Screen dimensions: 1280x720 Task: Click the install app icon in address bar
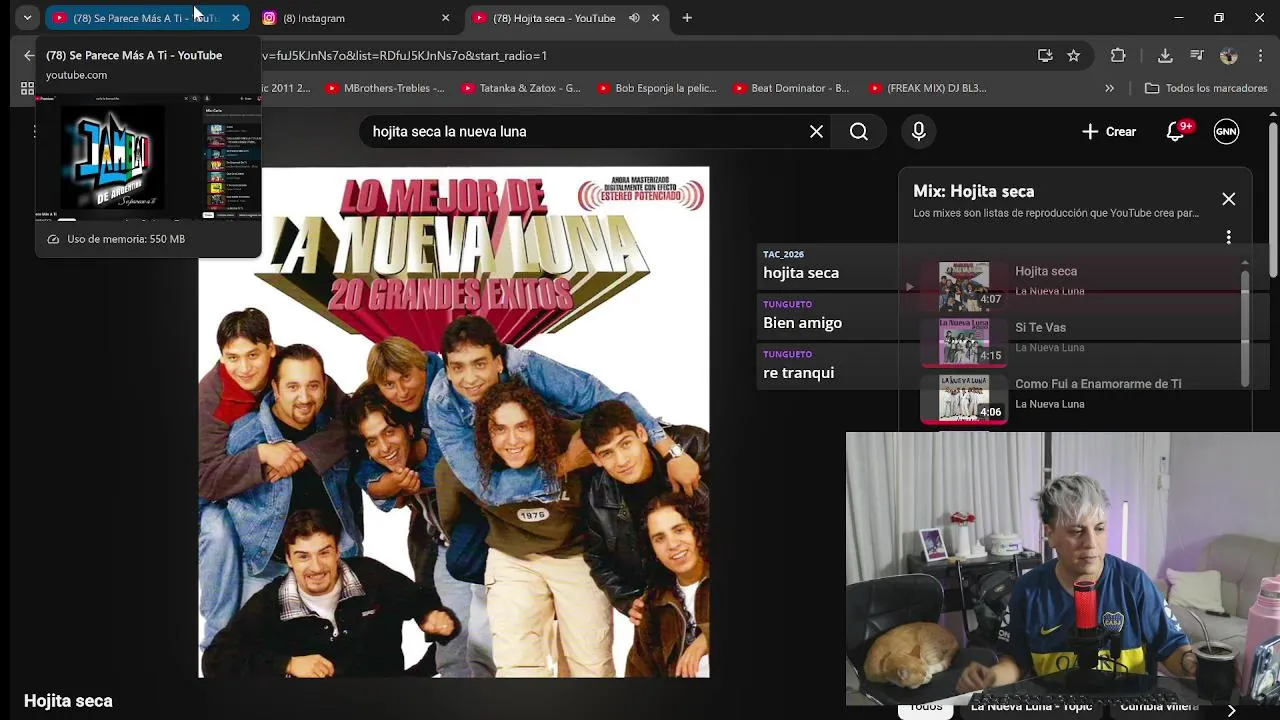(1045, 56)
